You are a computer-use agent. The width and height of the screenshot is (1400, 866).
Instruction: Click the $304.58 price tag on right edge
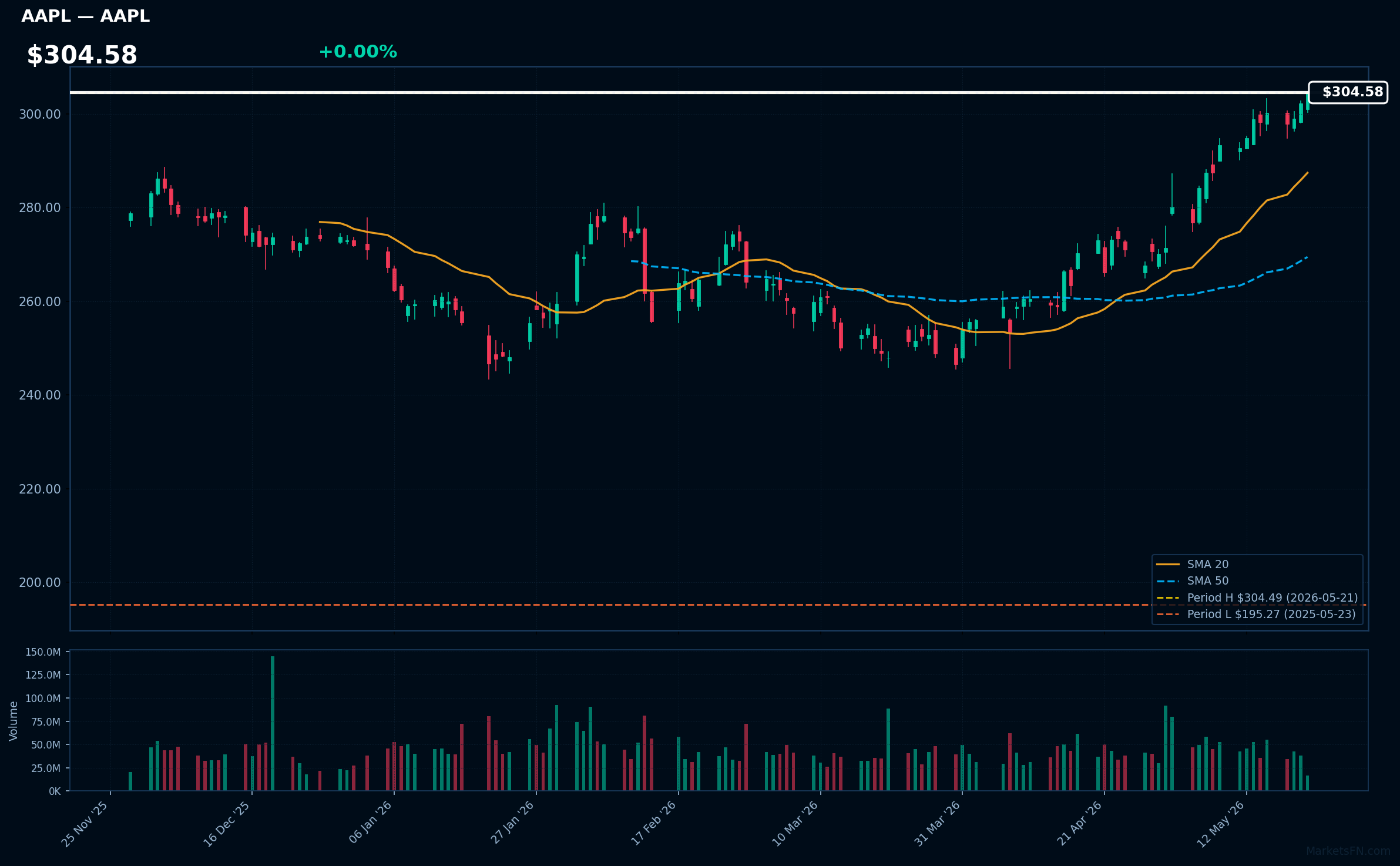pyautogui.click(x=1348, y=92)
